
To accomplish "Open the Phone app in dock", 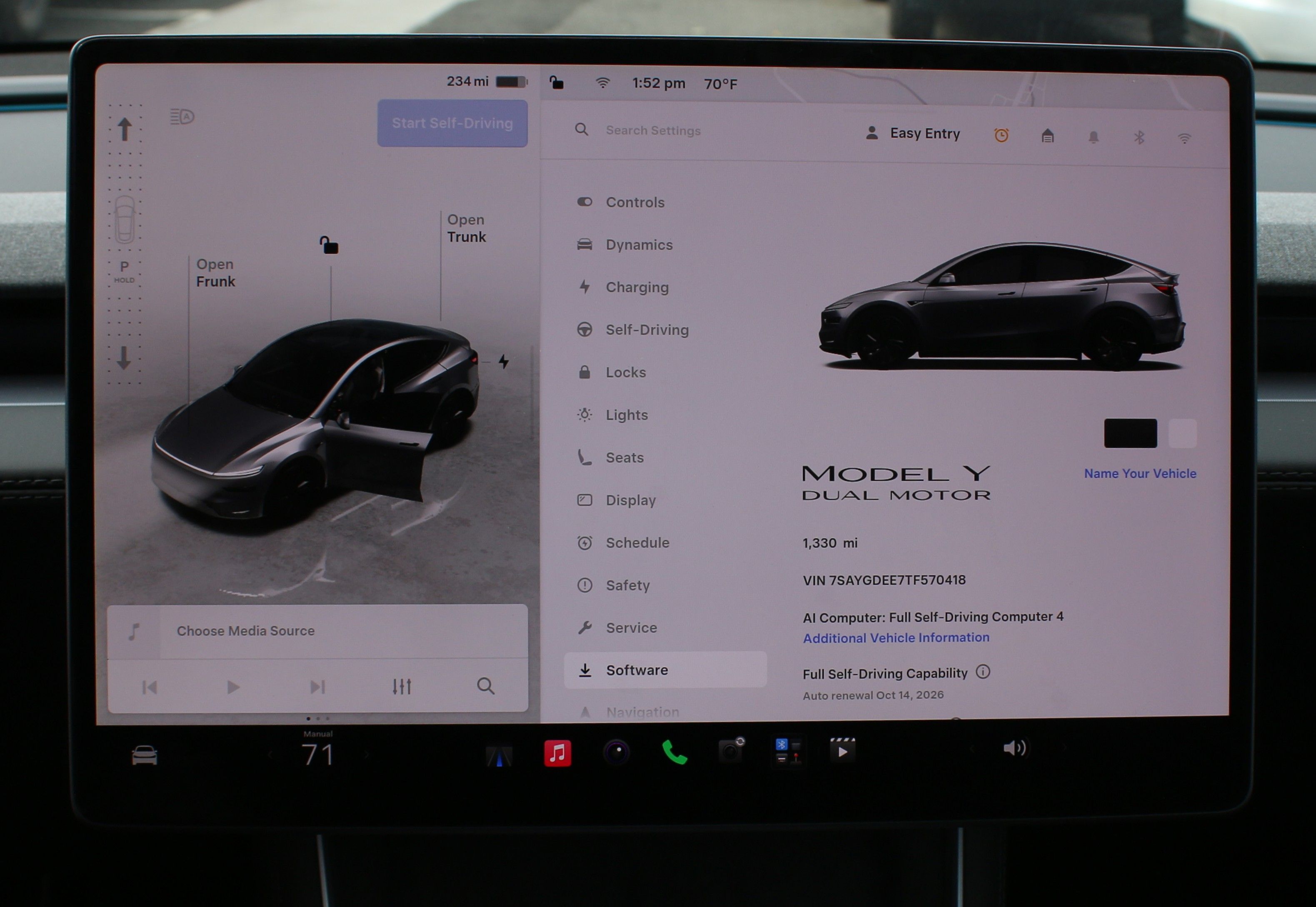I will pos(674,752).
